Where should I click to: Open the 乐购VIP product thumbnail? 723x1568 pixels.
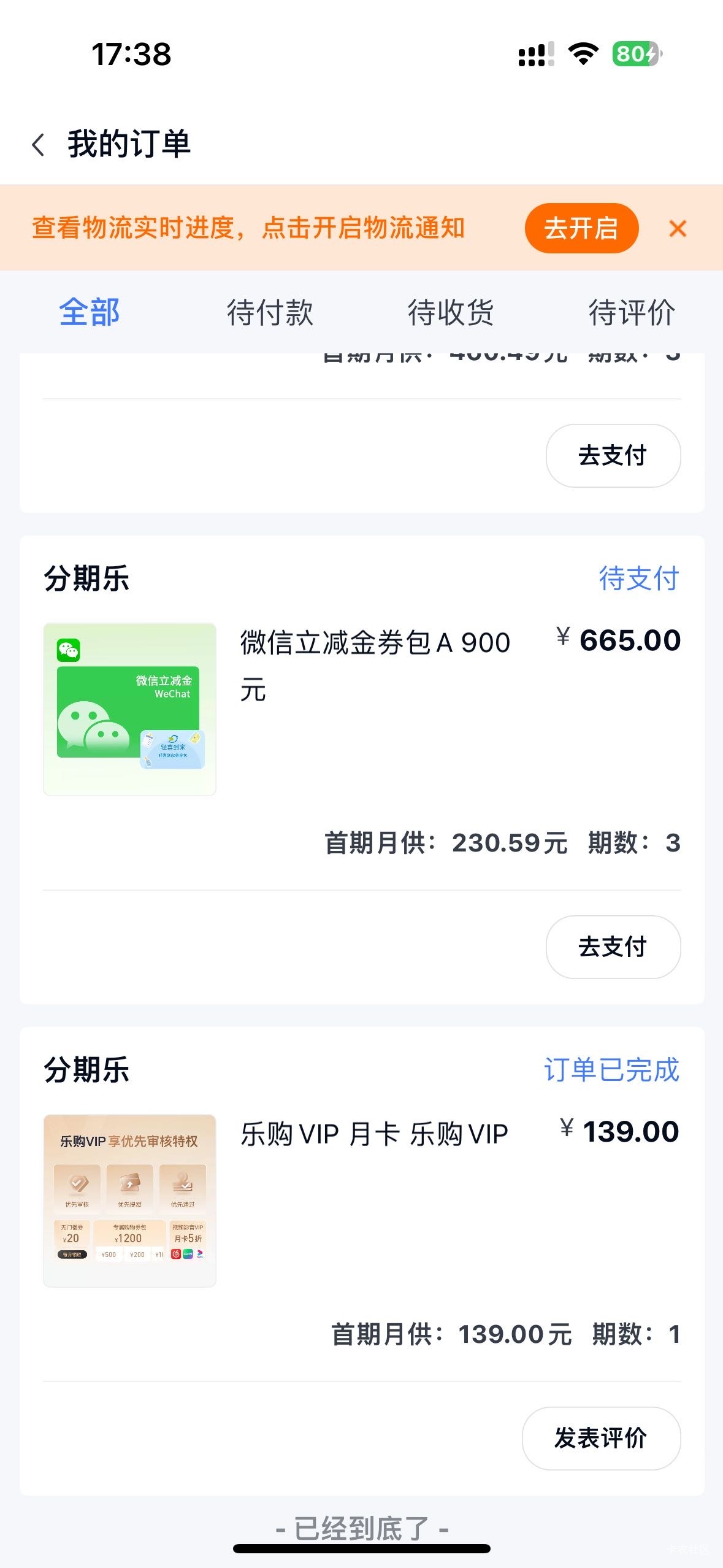pos(129,1201)
